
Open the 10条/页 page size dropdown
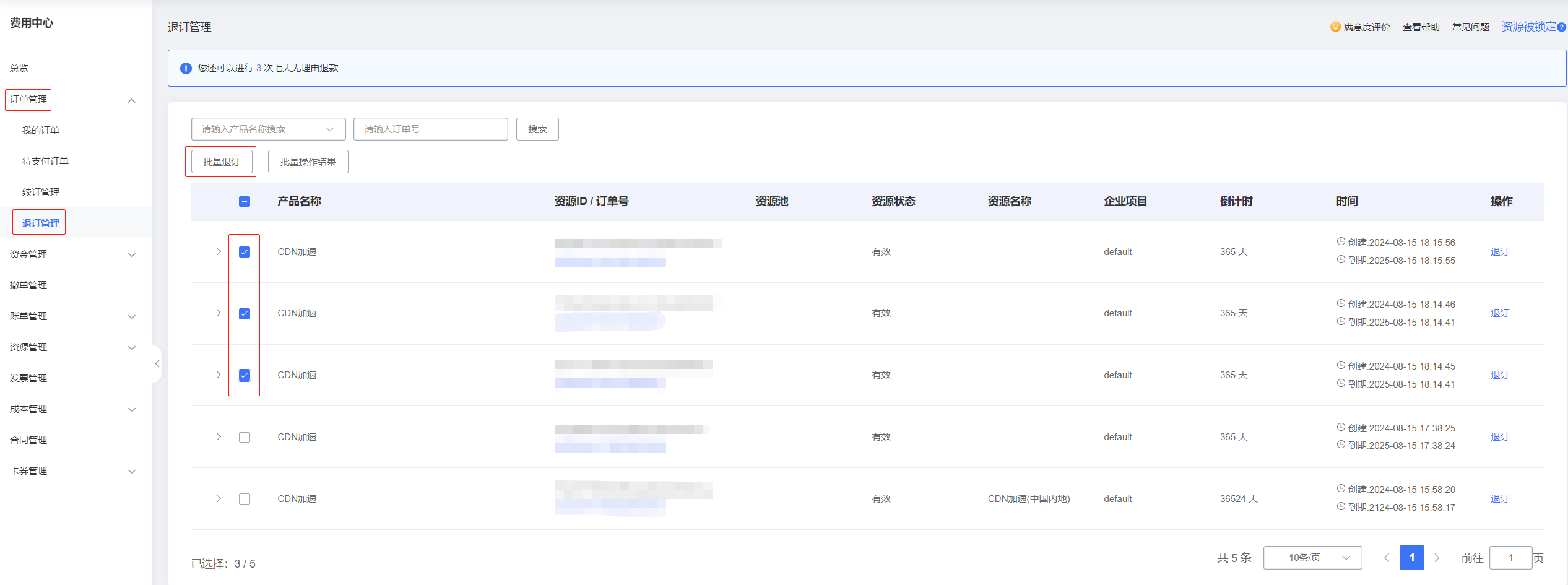tap(1312, 558)
